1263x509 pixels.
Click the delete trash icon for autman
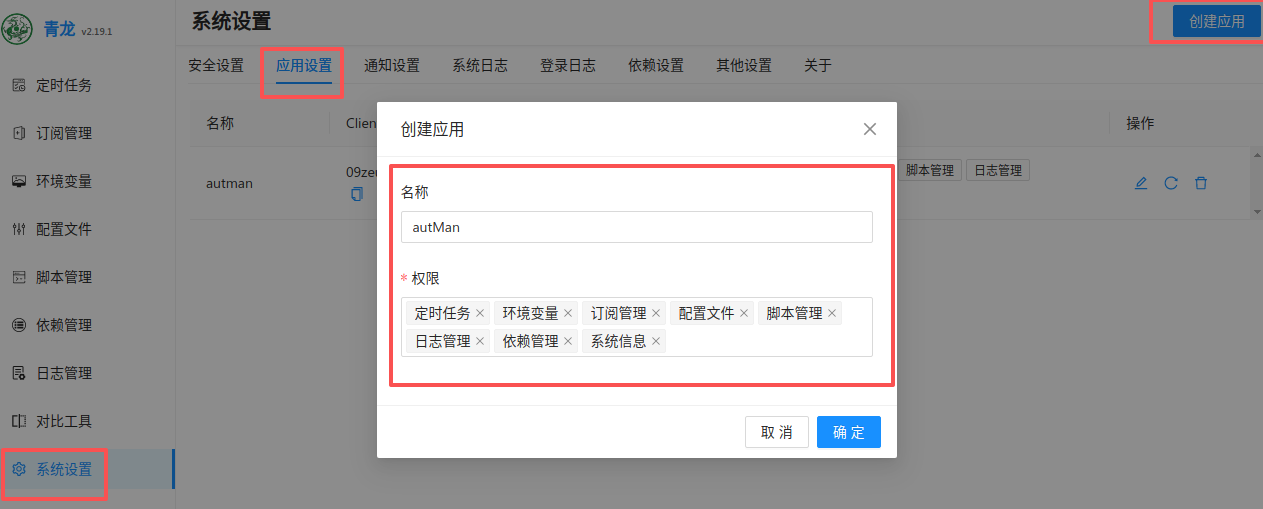click(1201, 183)
